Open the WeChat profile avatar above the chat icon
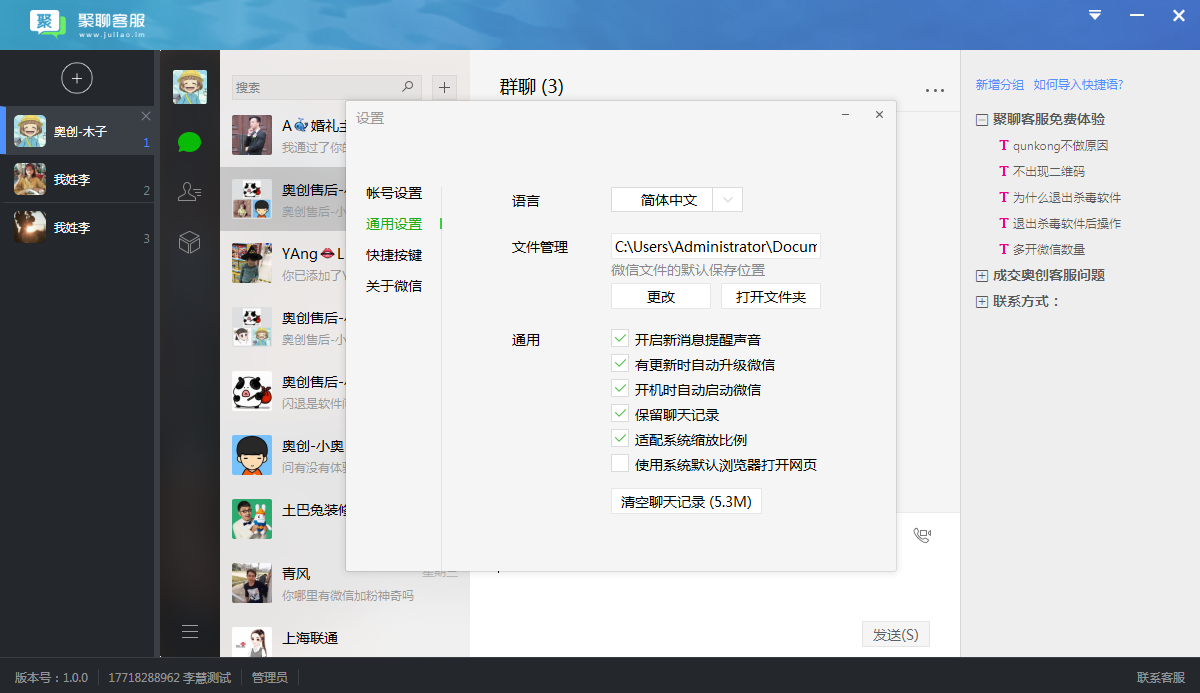The width and height of the screenshot is (1200, 693). [190, 87]
